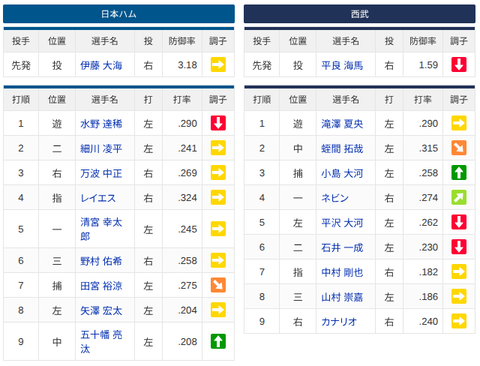Open ネビン player page
The height and width of the screenshot is (366, 480).
click(335, 198)
